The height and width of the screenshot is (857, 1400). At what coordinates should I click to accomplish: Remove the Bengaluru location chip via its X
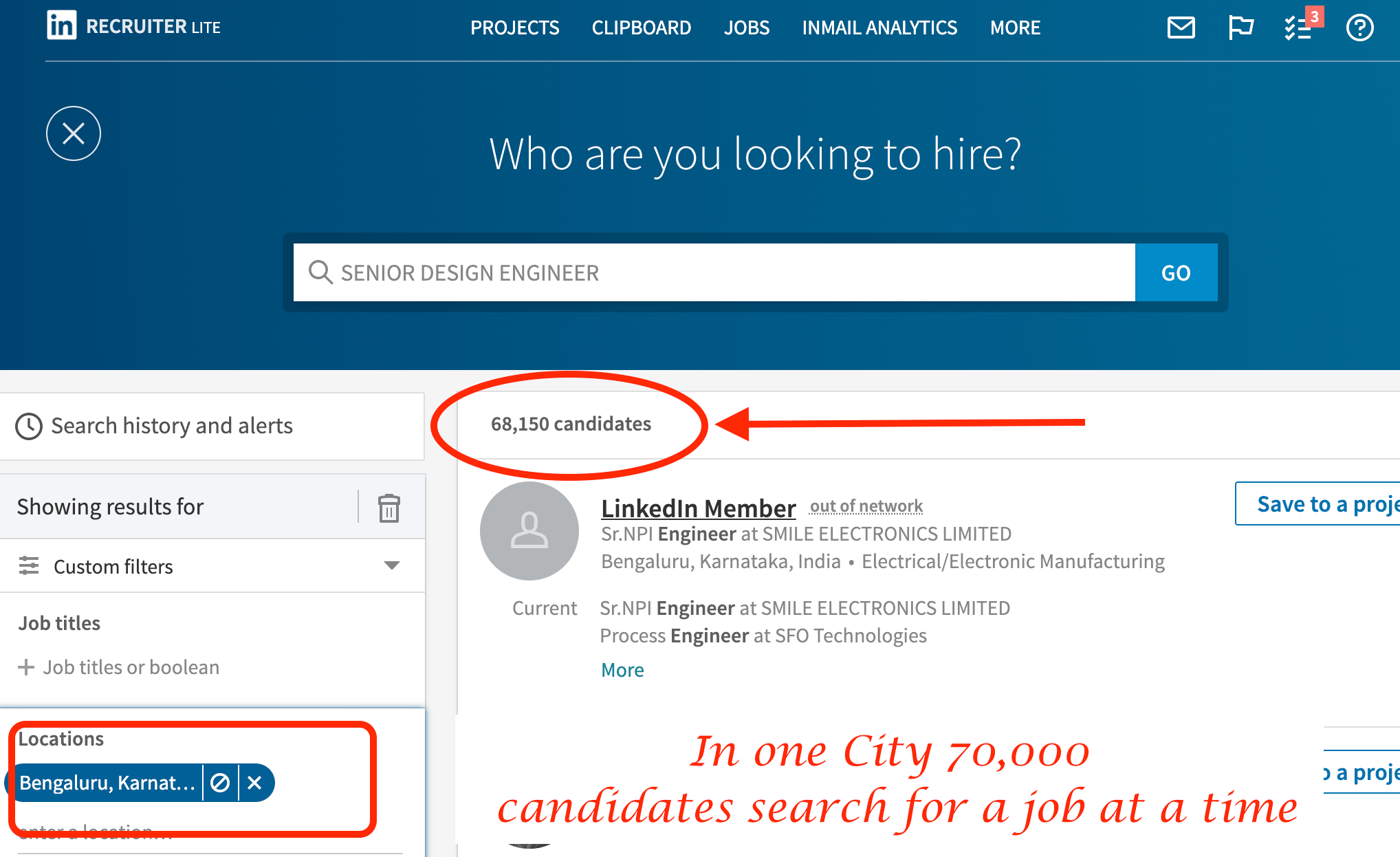[x=255, y=783]
